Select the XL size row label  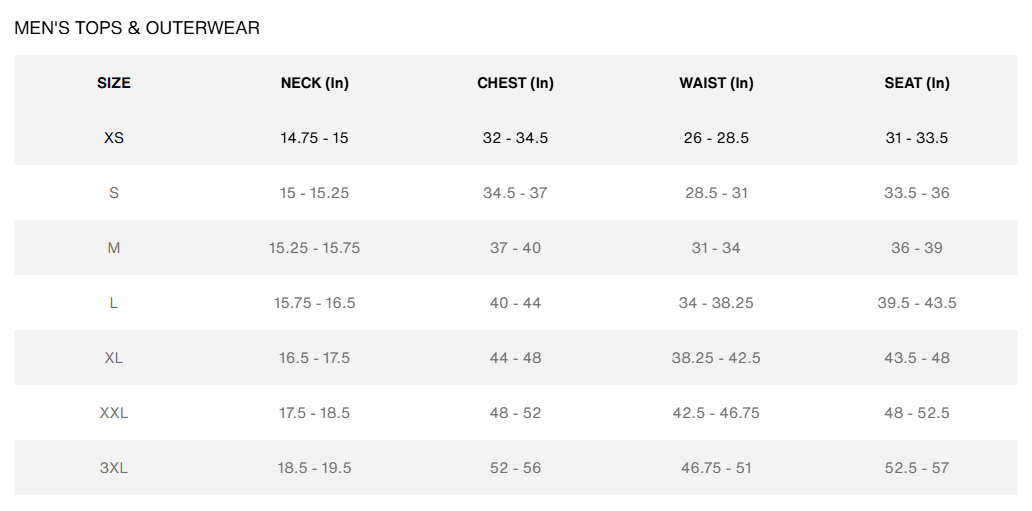(114, 358)
